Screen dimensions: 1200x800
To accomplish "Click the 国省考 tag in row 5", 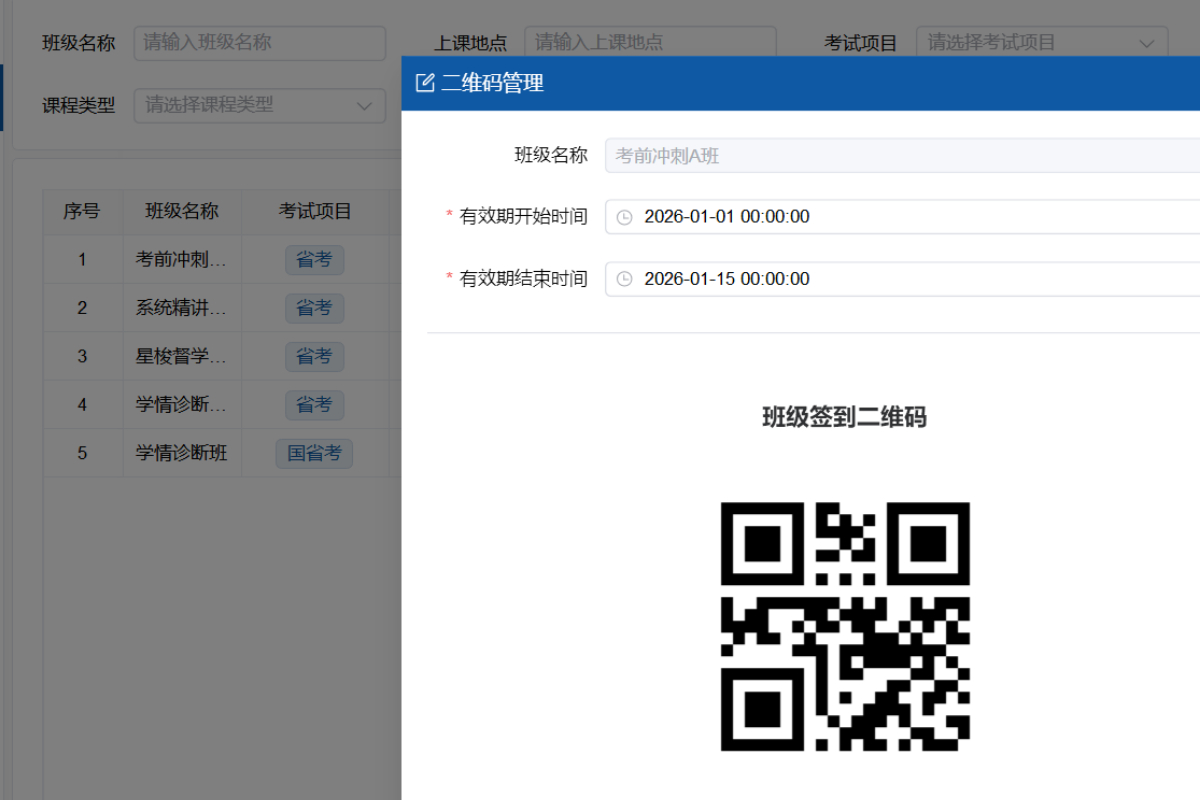I will click(314, 454).
